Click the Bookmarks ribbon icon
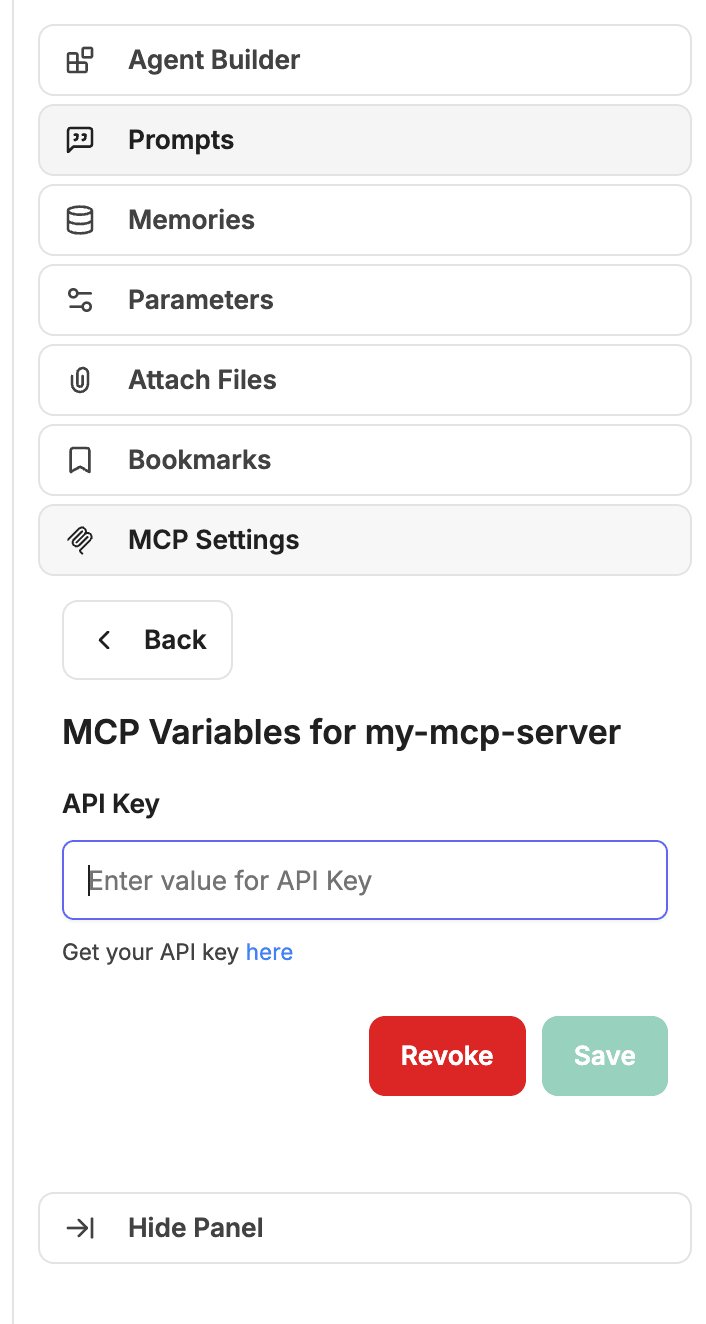The width and height of the screenshot is (706, 1324). 80,460
